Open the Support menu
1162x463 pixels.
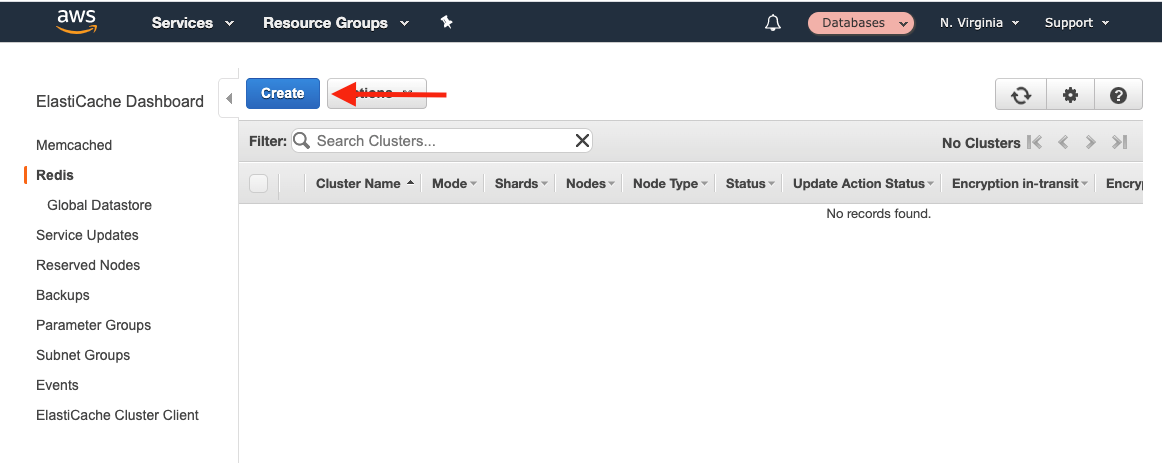(x=1077, y=23)
